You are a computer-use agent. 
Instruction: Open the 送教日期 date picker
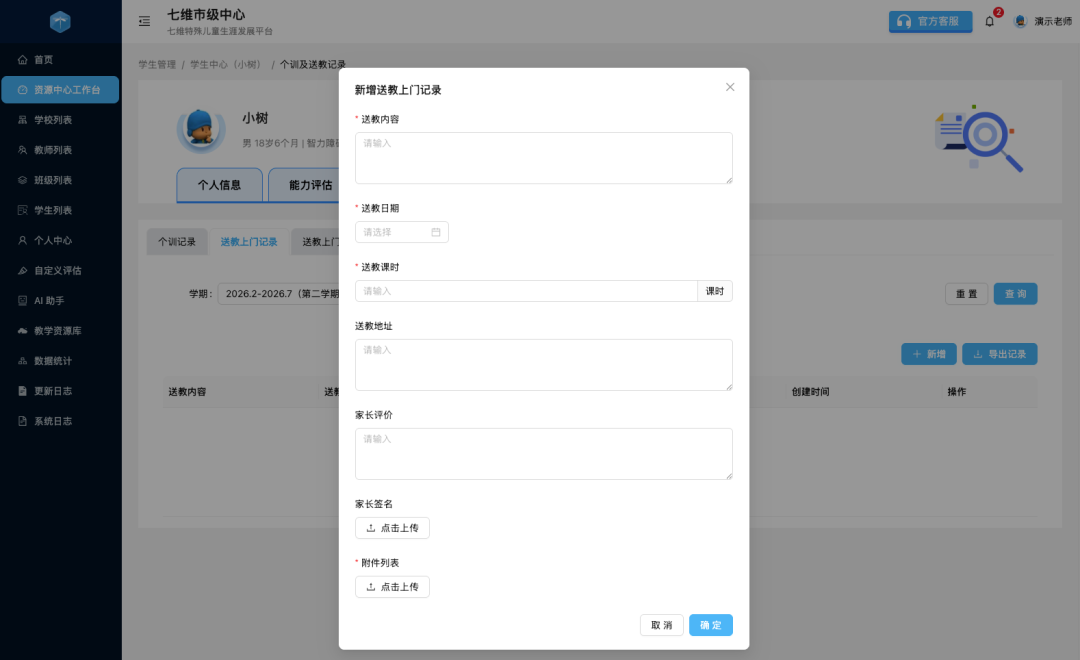click(402, 232)
